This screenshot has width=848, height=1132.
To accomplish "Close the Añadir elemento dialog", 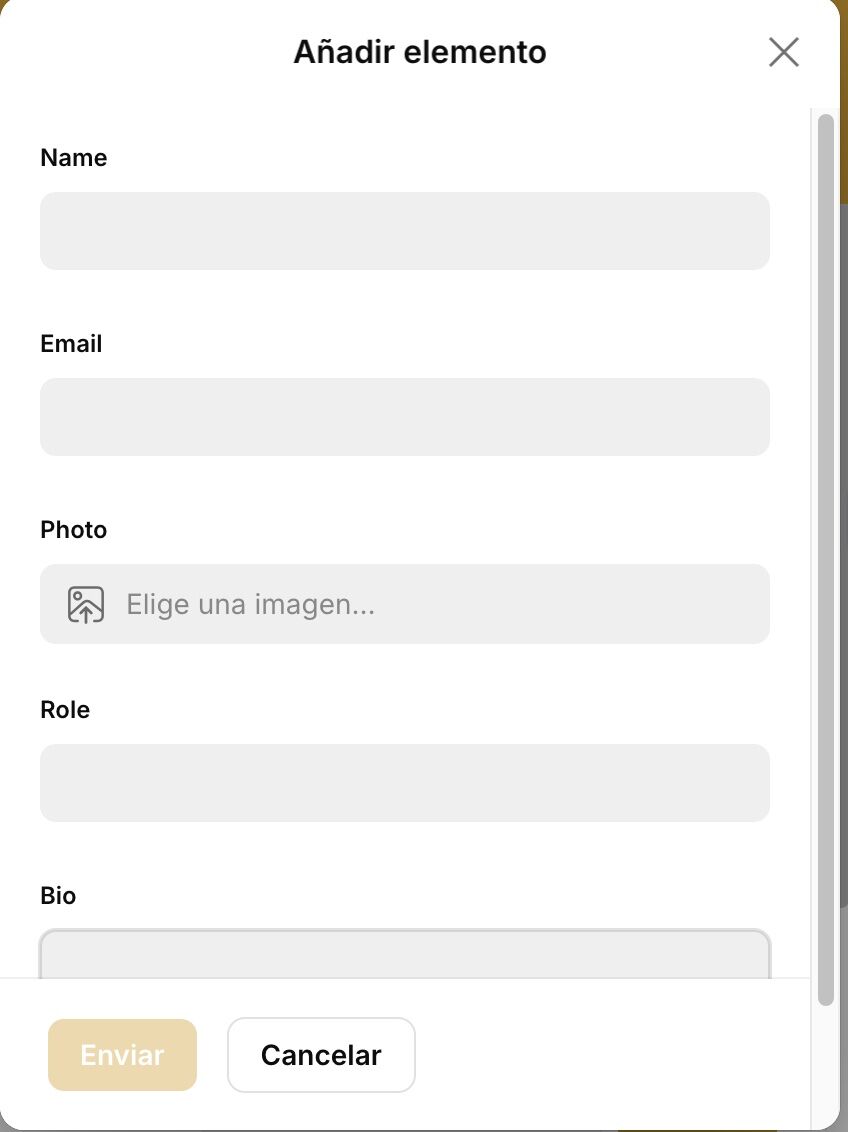I will [x=784, y=52].
